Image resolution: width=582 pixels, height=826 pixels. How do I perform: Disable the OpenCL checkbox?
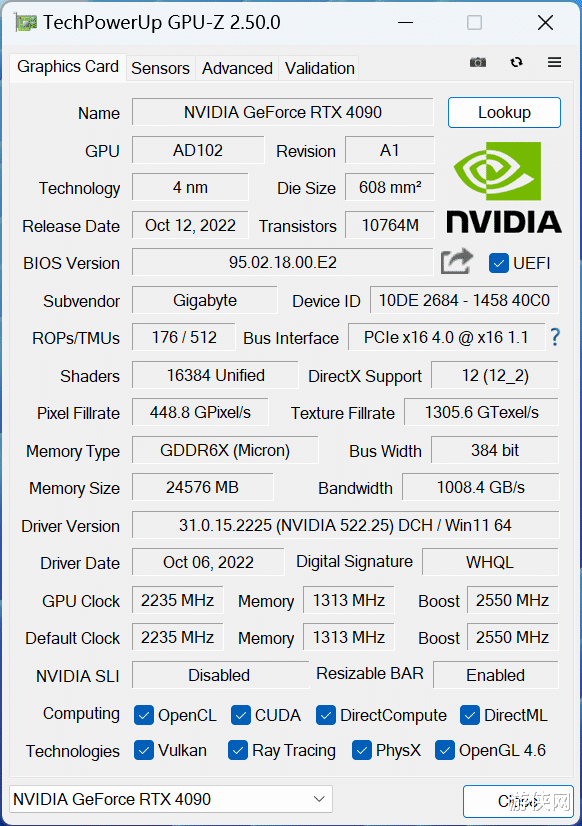(x=143, y=715)
